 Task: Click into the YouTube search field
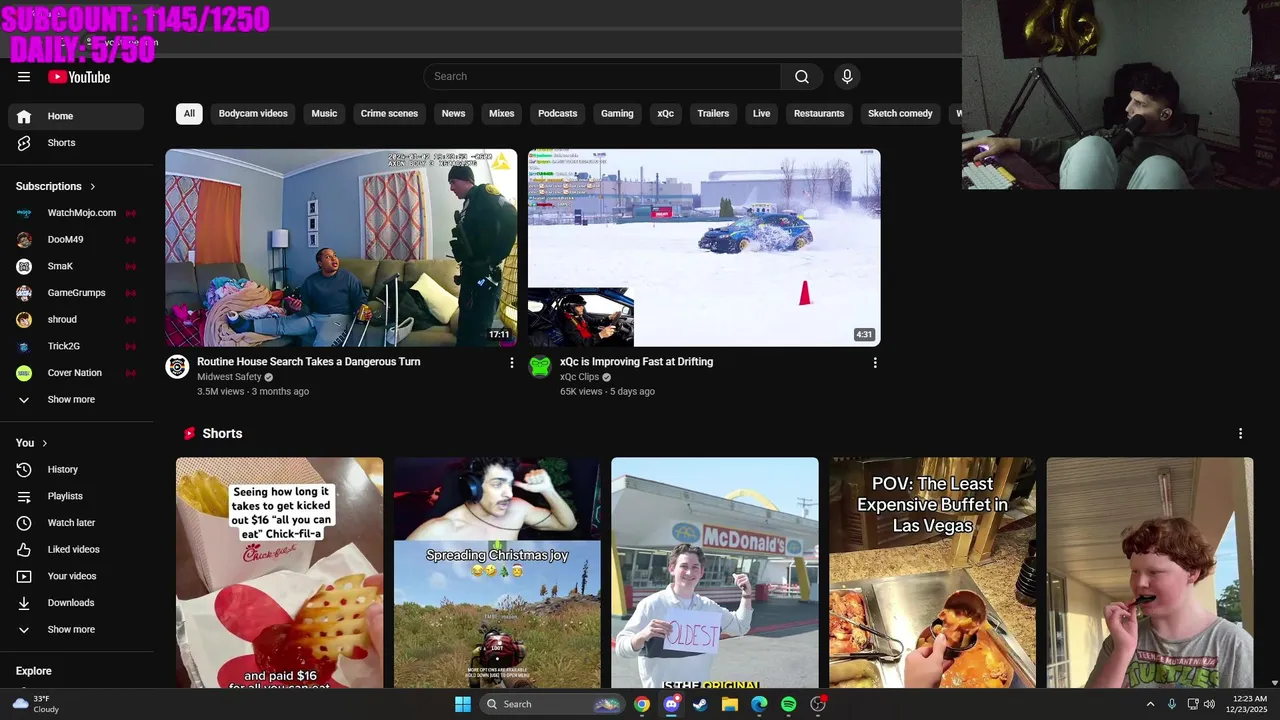point(602,77)
